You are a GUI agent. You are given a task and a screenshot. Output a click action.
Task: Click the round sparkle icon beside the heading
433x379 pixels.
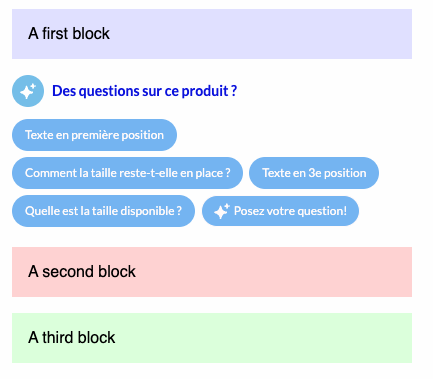tap(28, 91)
